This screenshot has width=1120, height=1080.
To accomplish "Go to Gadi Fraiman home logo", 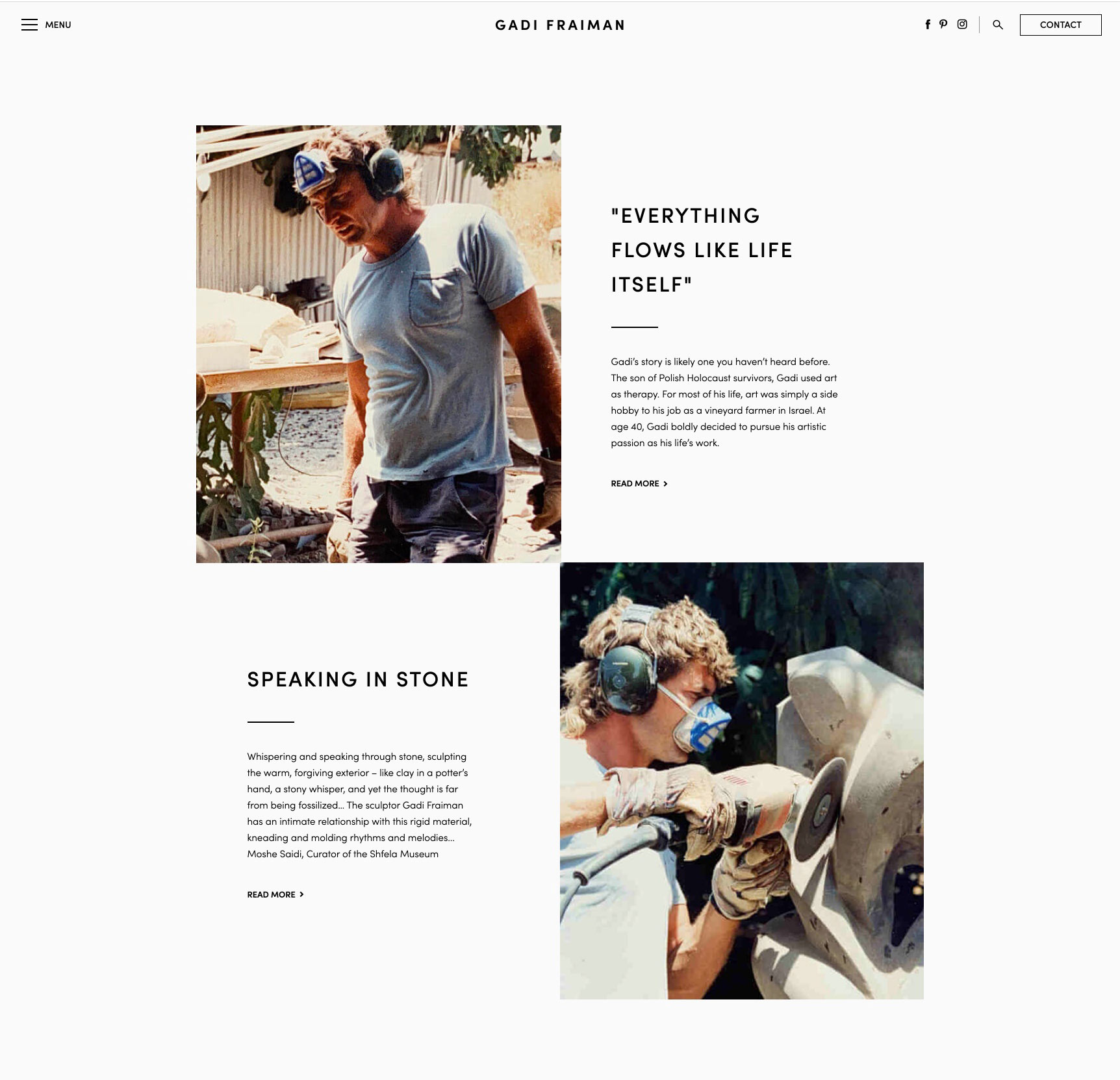I will coord(560,25).
